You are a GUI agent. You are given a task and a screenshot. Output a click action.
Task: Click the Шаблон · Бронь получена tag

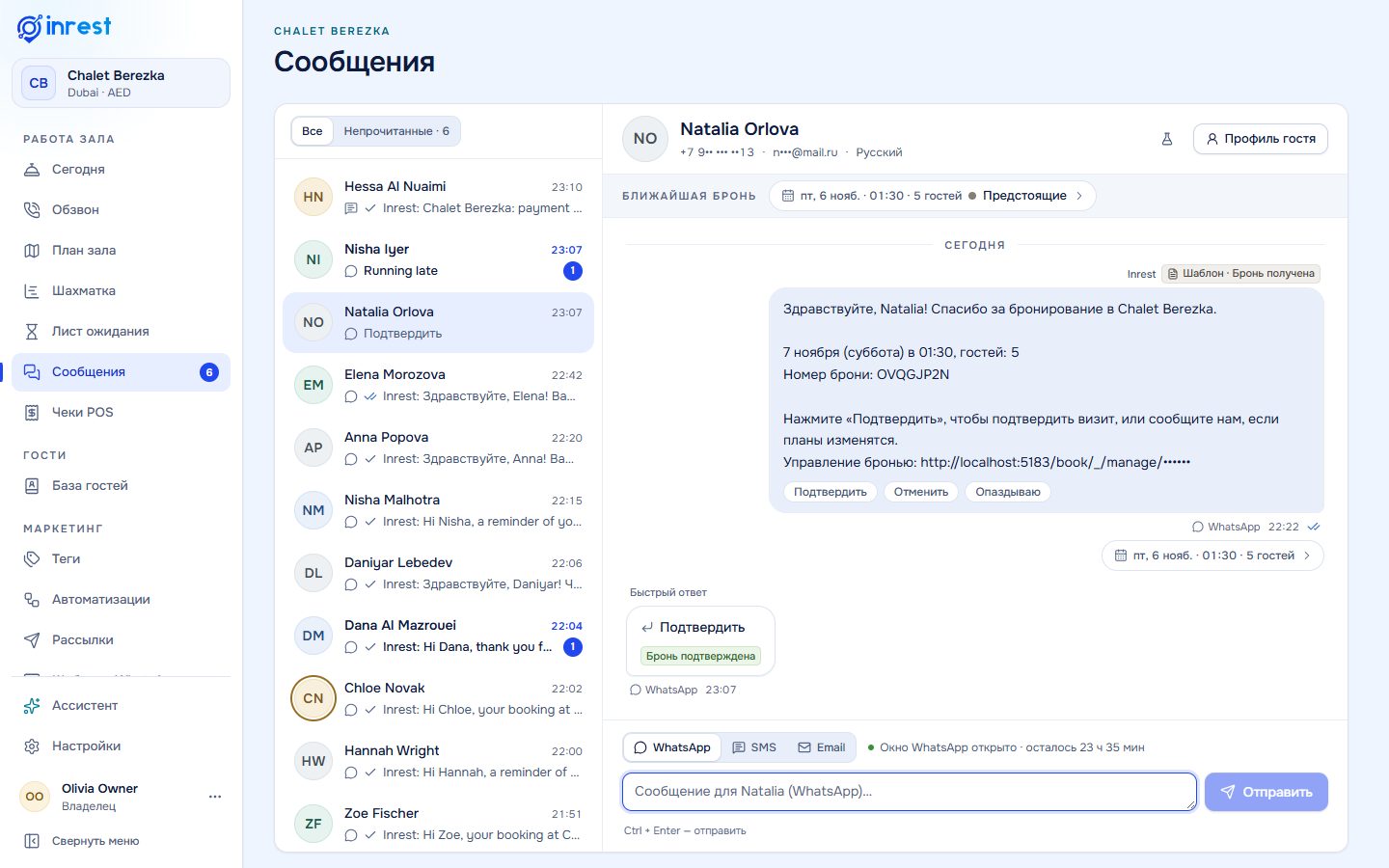1240,274
